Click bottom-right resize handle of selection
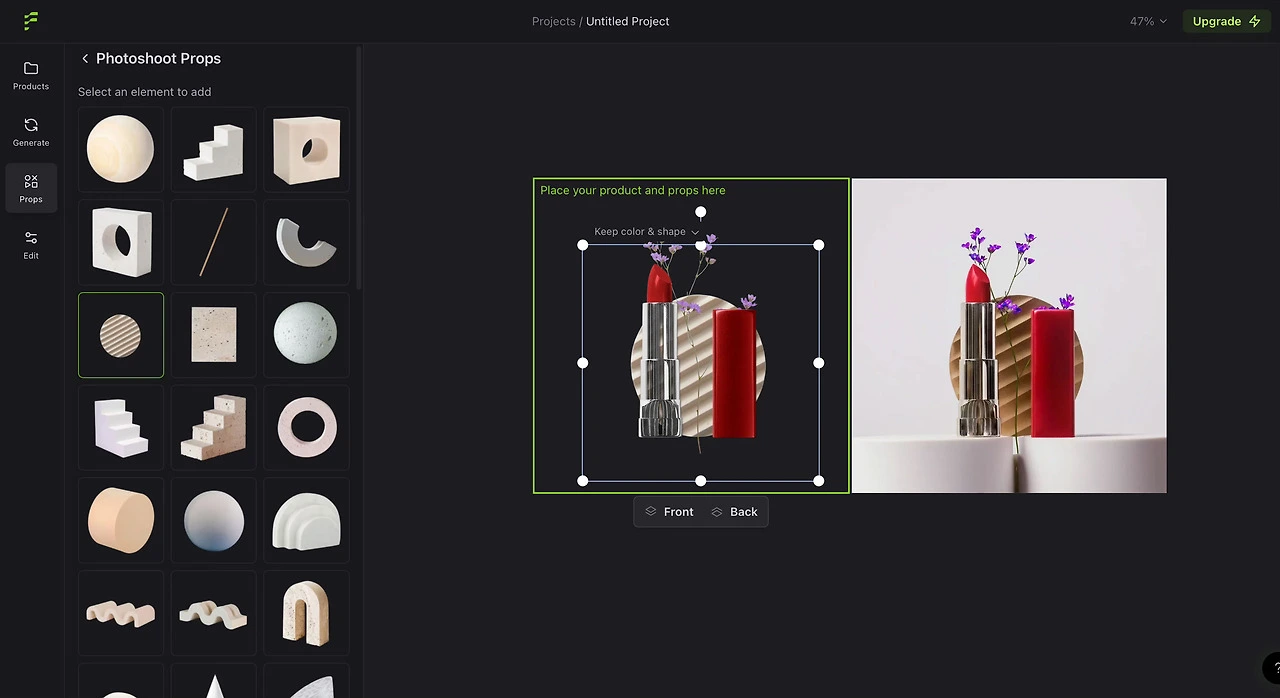The image size is (1280, 698). pos(819,481)
